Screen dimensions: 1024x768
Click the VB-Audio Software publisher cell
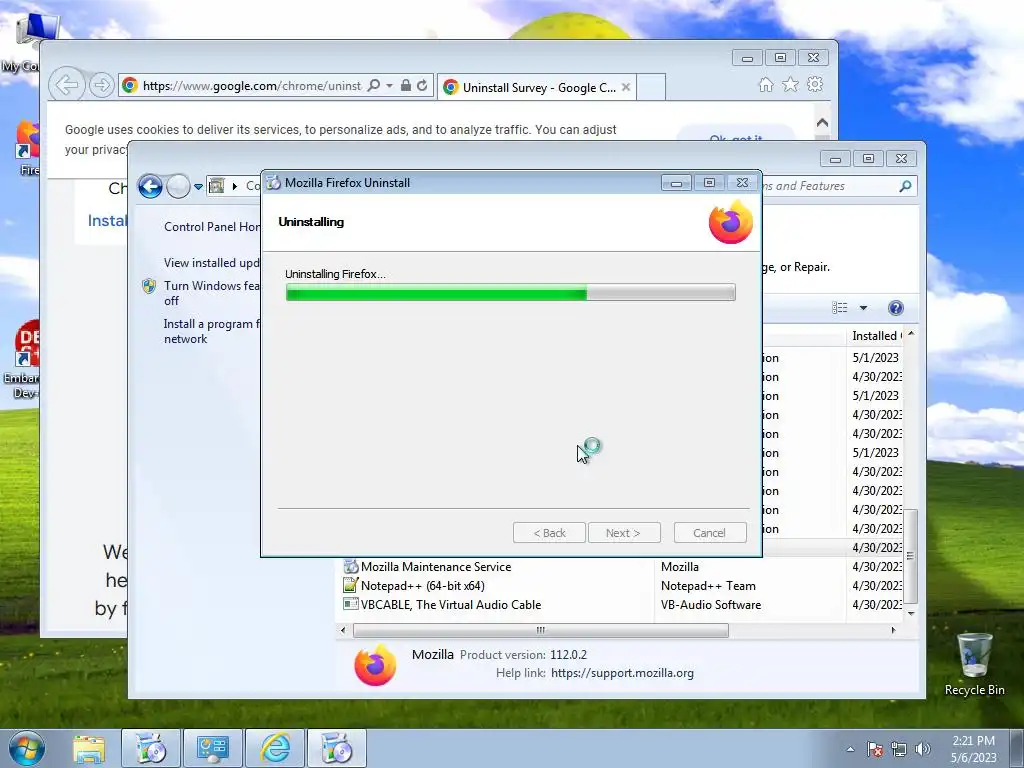711,605
